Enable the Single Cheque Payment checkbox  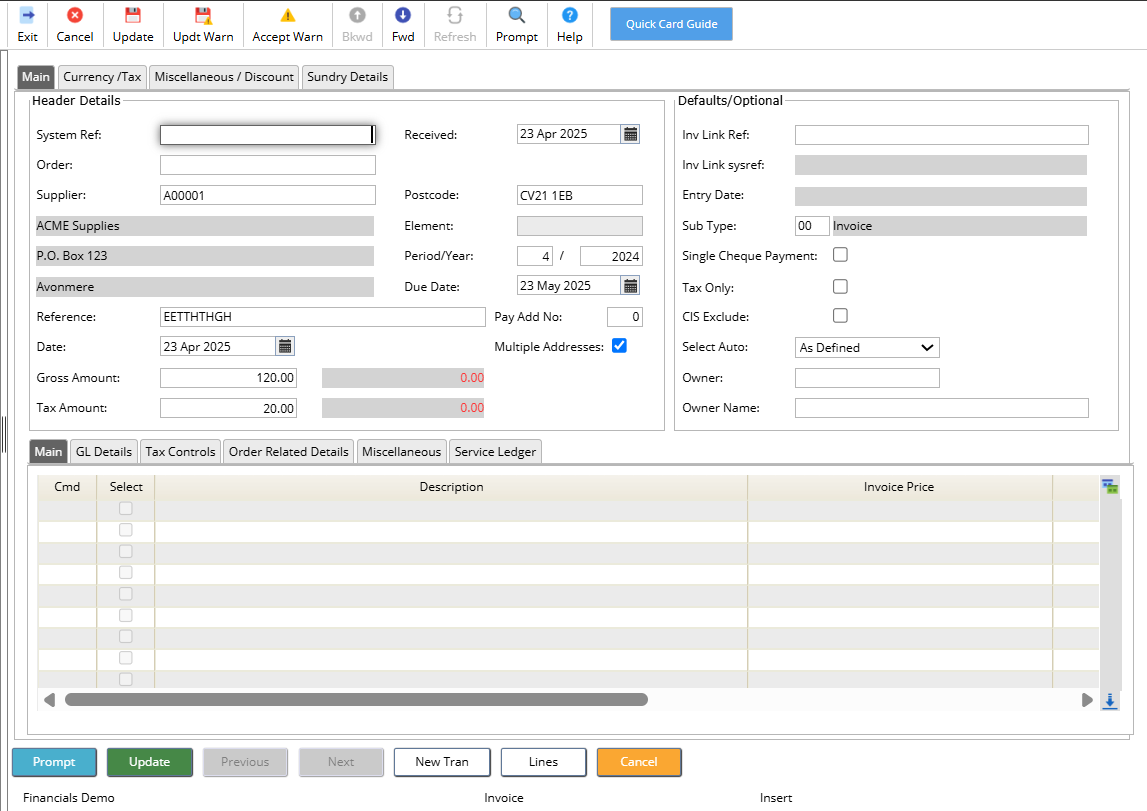point(840,255)
